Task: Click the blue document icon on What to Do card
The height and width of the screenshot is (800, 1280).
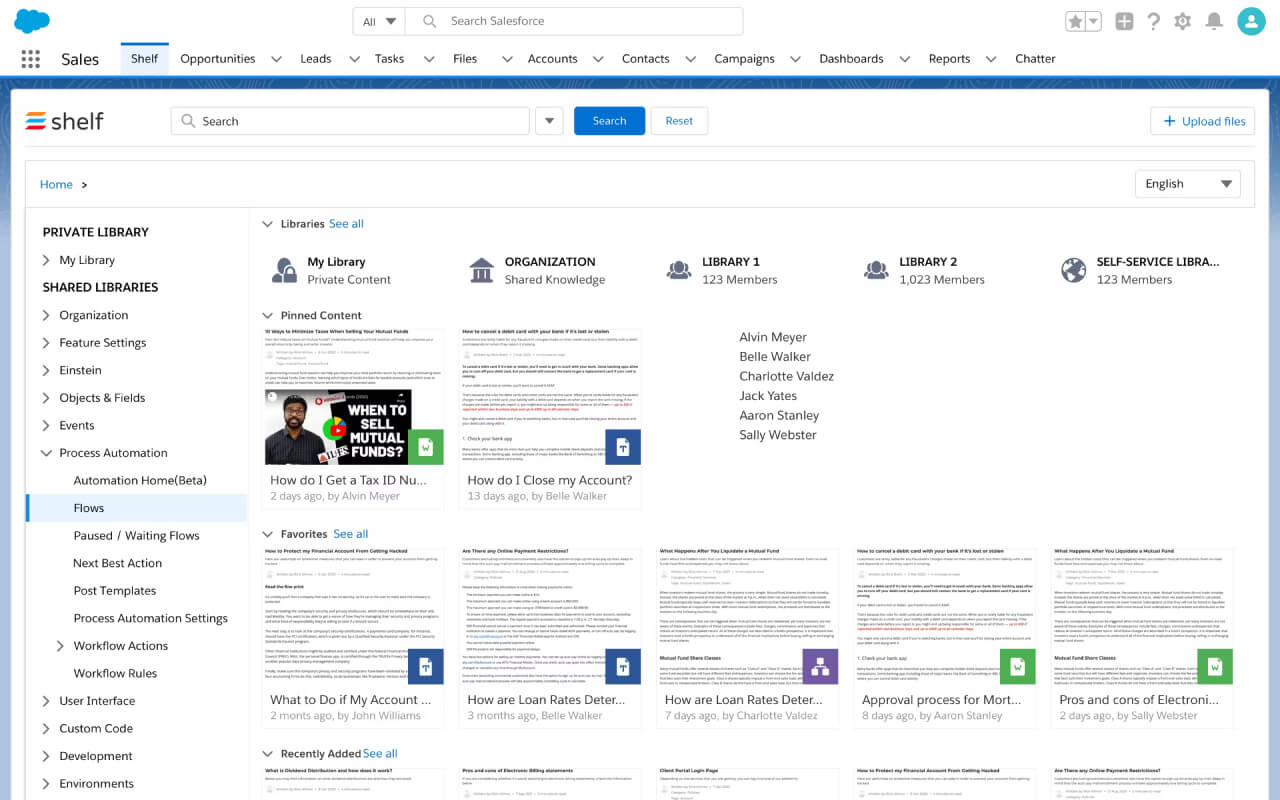Action: click(426, 666)
